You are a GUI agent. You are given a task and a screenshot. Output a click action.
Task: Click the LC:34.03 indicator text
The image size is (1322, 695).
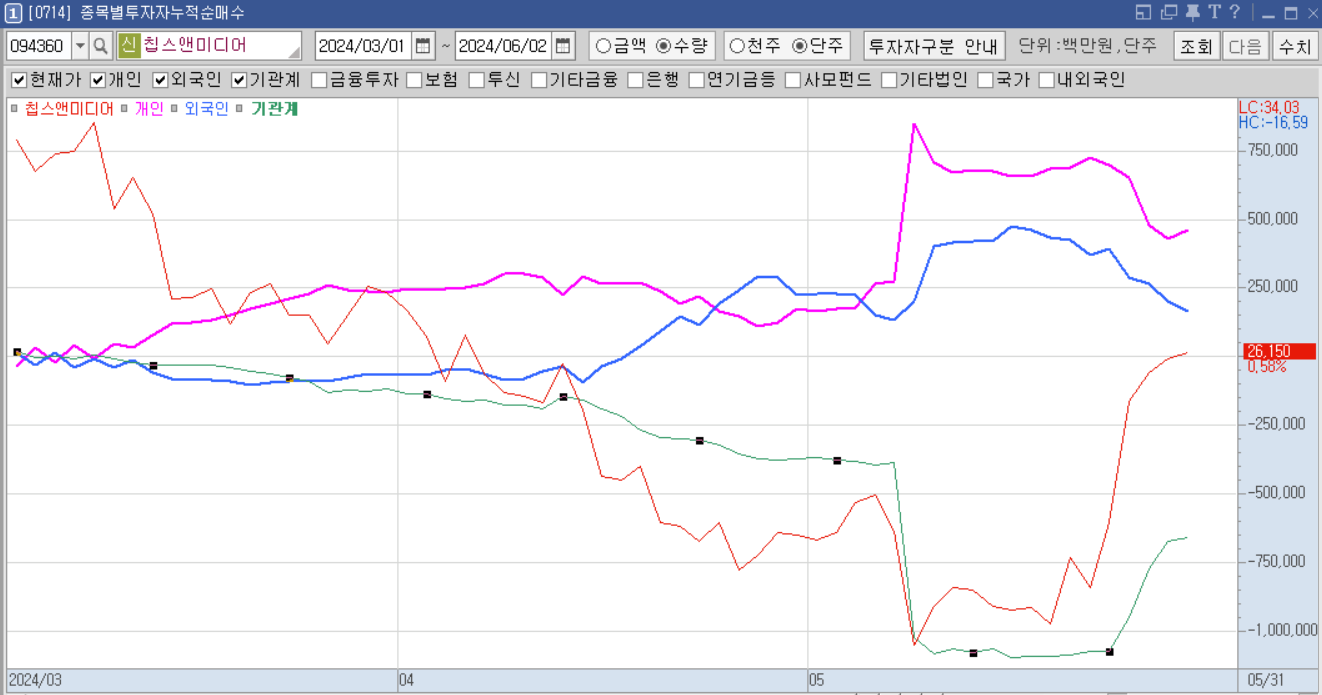1270,107
